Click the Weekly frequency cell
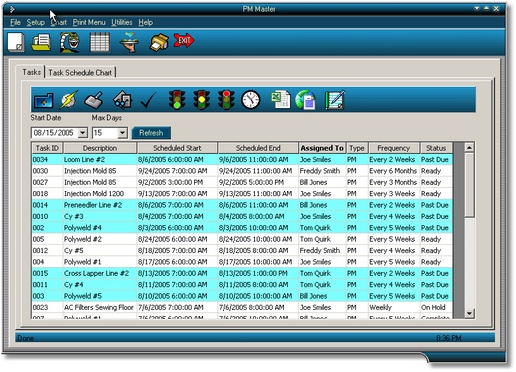Screen dimensions: 516x372 click(394, 307)
